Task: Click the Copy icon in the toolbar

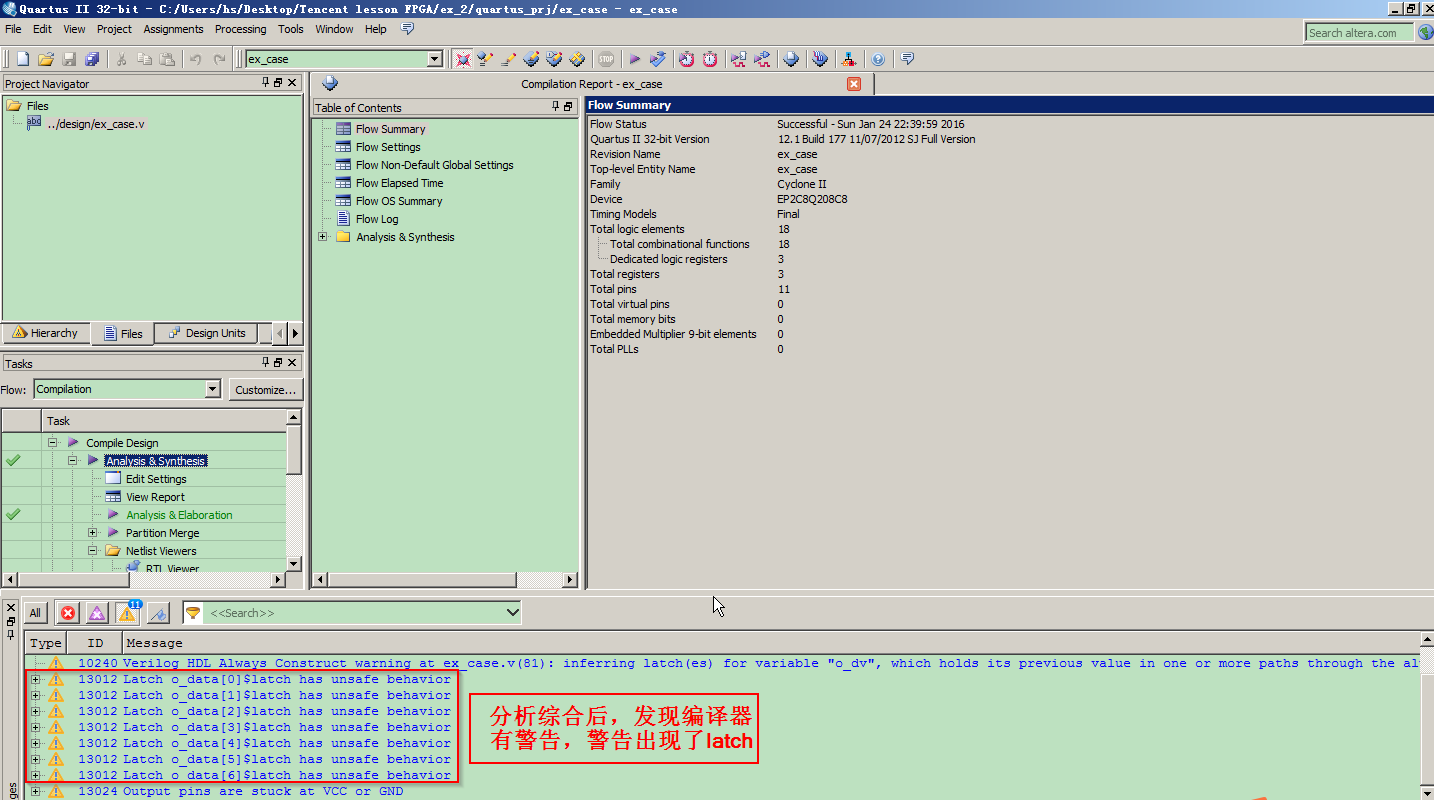Action: pyautogui.click(x=145, y=59)
